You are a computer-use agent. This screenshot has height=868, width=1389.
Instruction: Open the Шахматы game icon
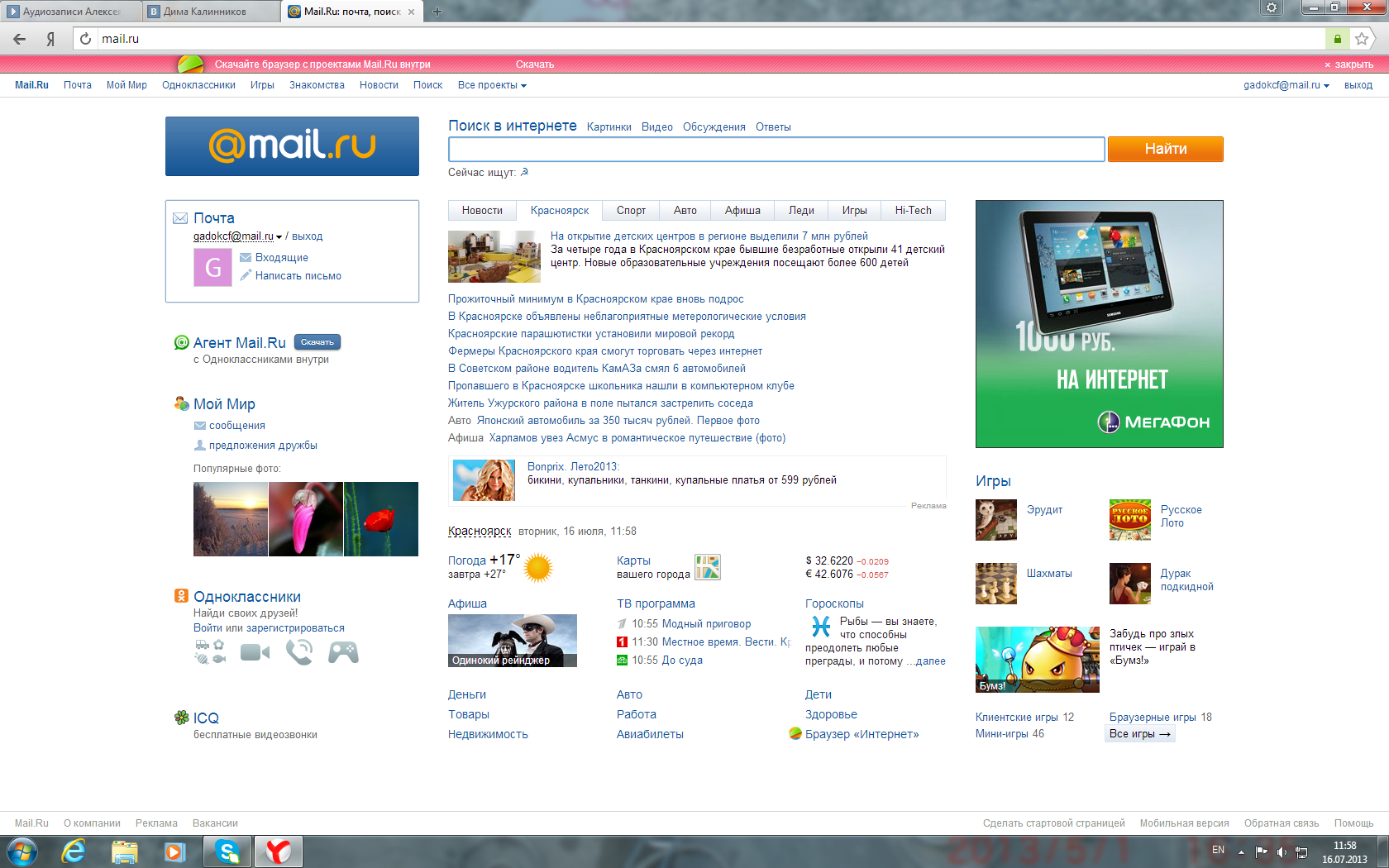pos(996,584)
